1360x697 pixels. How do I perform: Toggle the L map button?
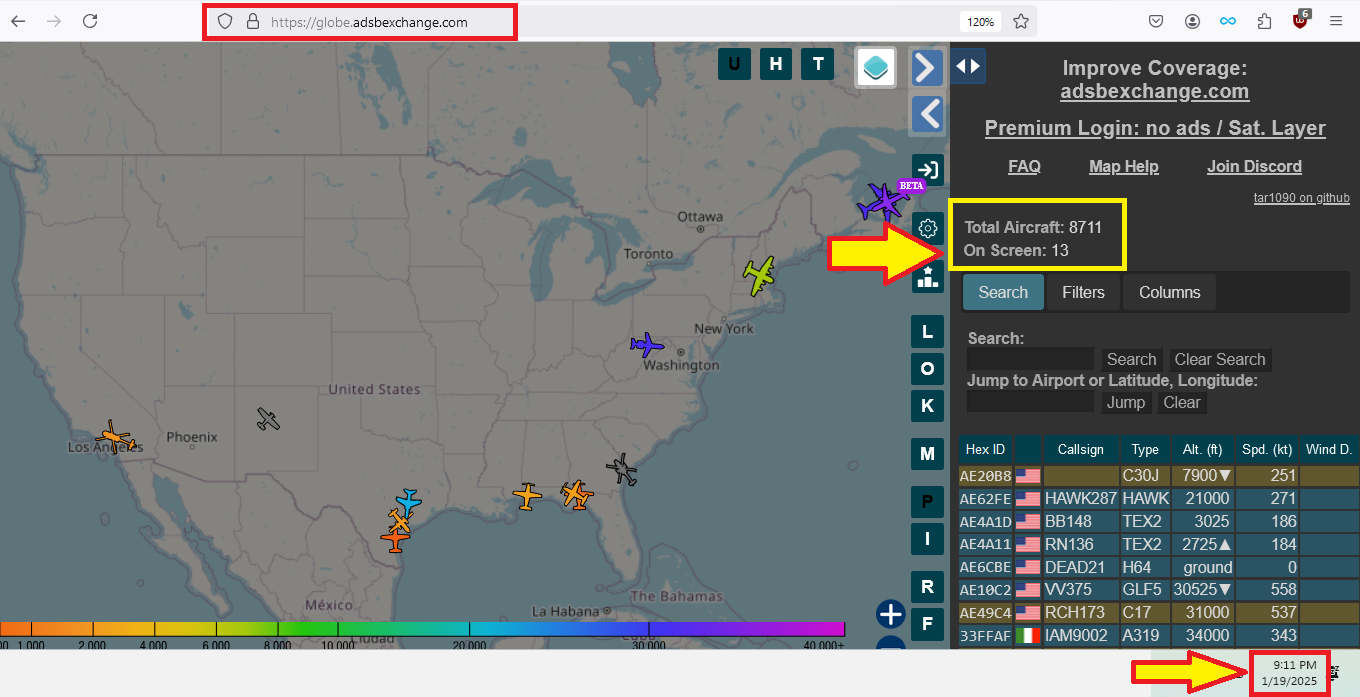[927, 331]
